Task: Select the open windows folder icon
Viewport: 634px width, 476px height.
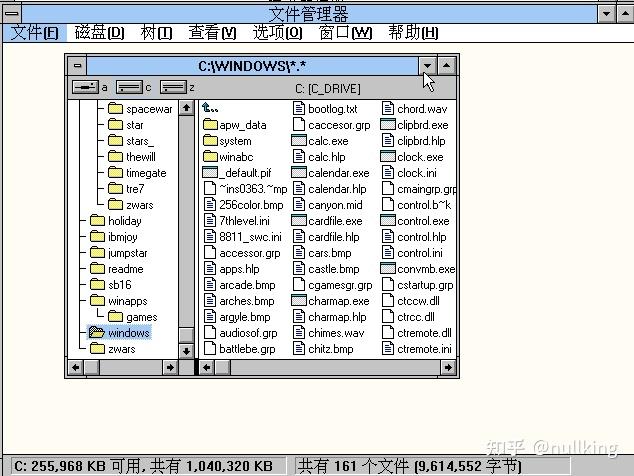Action: click(97, 332)
